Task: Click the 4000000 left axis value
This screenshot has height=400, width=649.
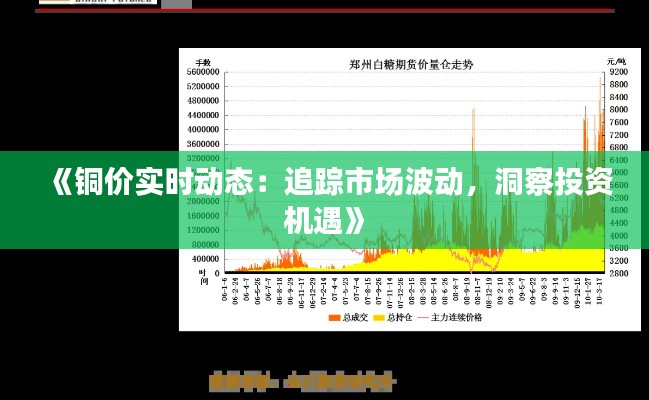Action: (x=203, y=130)
